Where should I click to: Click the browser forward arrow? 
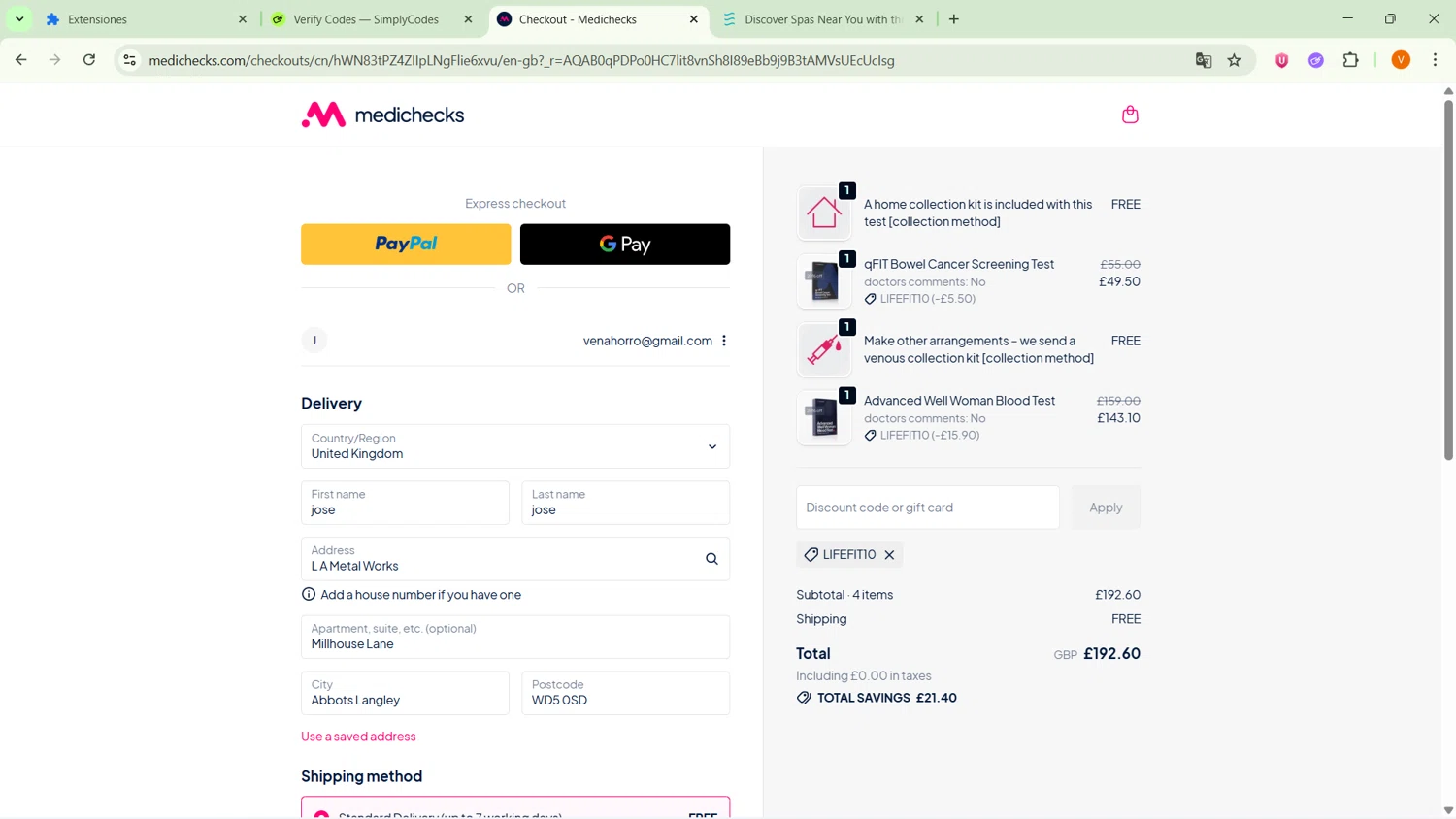(x=55, y=60)
